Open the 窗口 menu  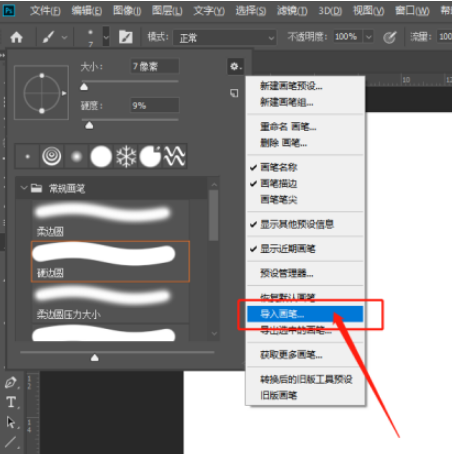(412, 11)
